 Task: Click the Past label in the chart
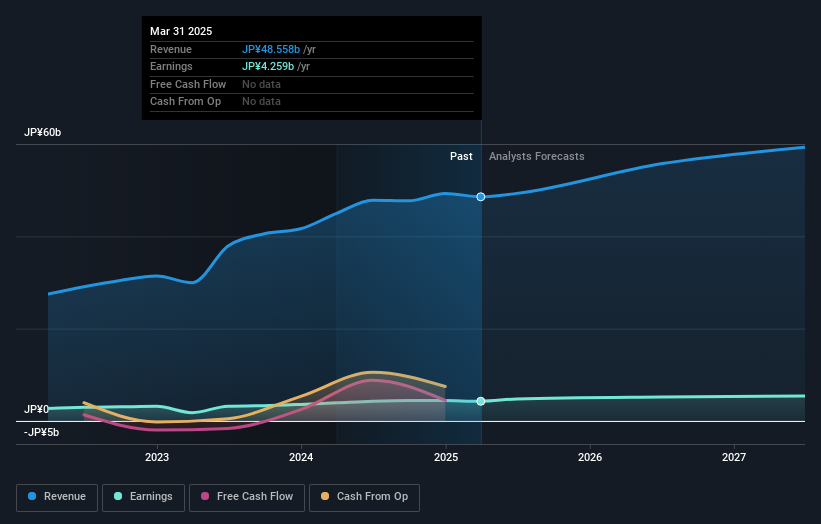(x=461, y=156)
